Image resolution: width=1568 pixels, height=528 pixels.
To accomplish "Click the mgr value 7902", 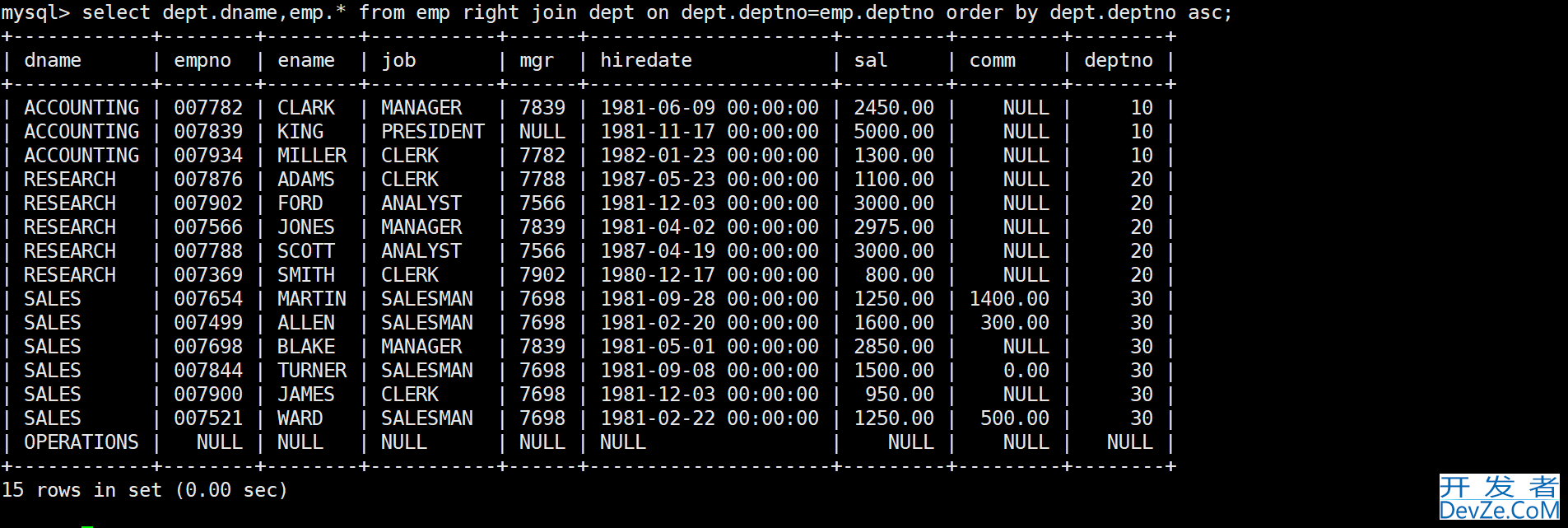I will (x=542, y=275).
